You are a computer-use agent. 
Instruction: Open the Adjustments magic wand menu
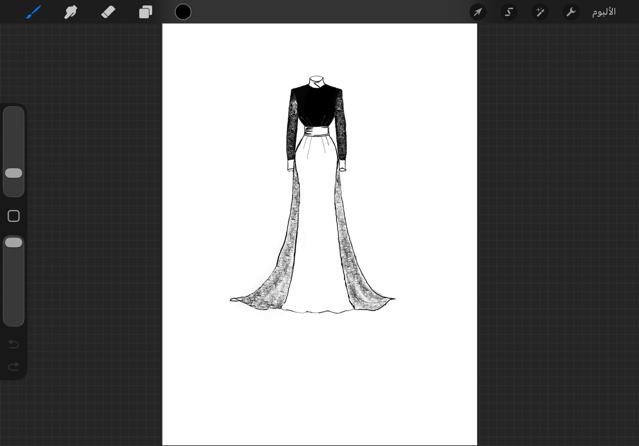(540, 12)
